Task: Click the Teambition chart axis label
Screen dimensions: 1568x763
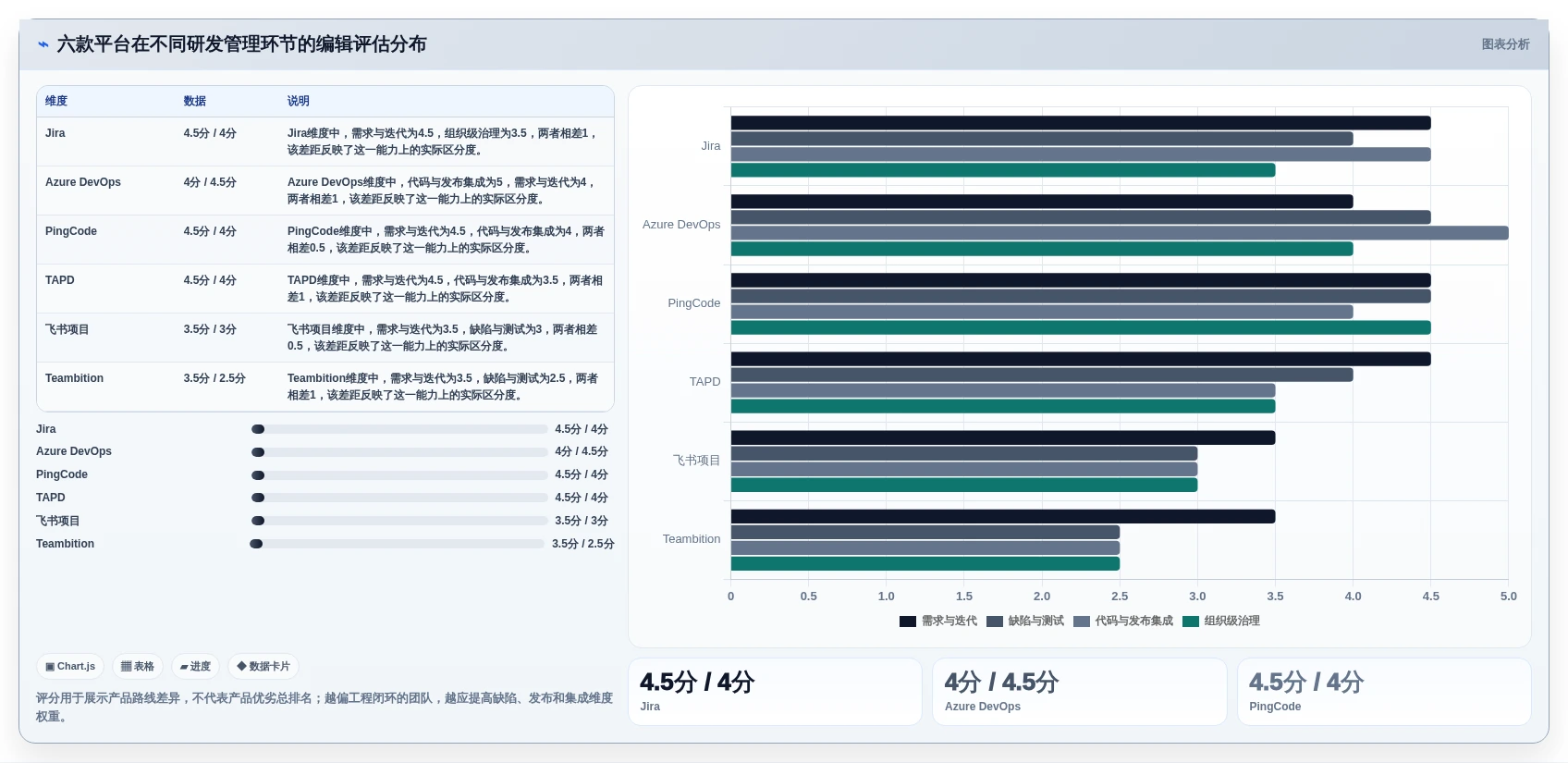Action: tap(692, 539)
